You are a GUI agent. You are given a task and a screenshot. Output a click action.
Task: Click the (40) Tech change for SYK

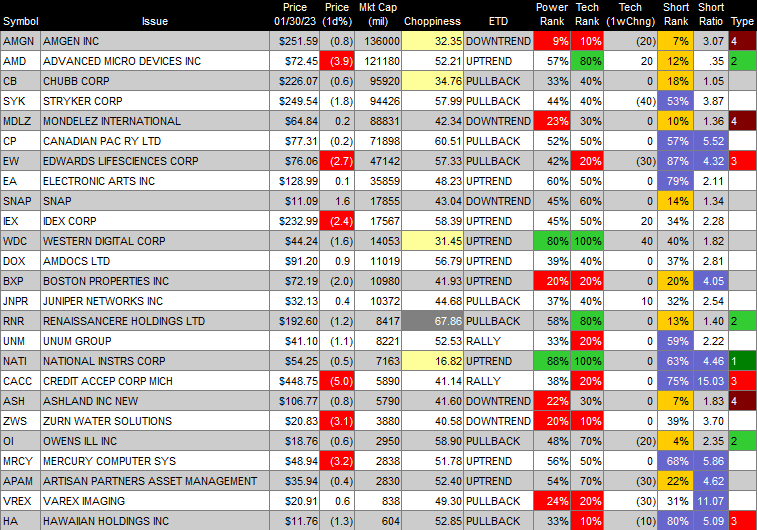[631, 101]
